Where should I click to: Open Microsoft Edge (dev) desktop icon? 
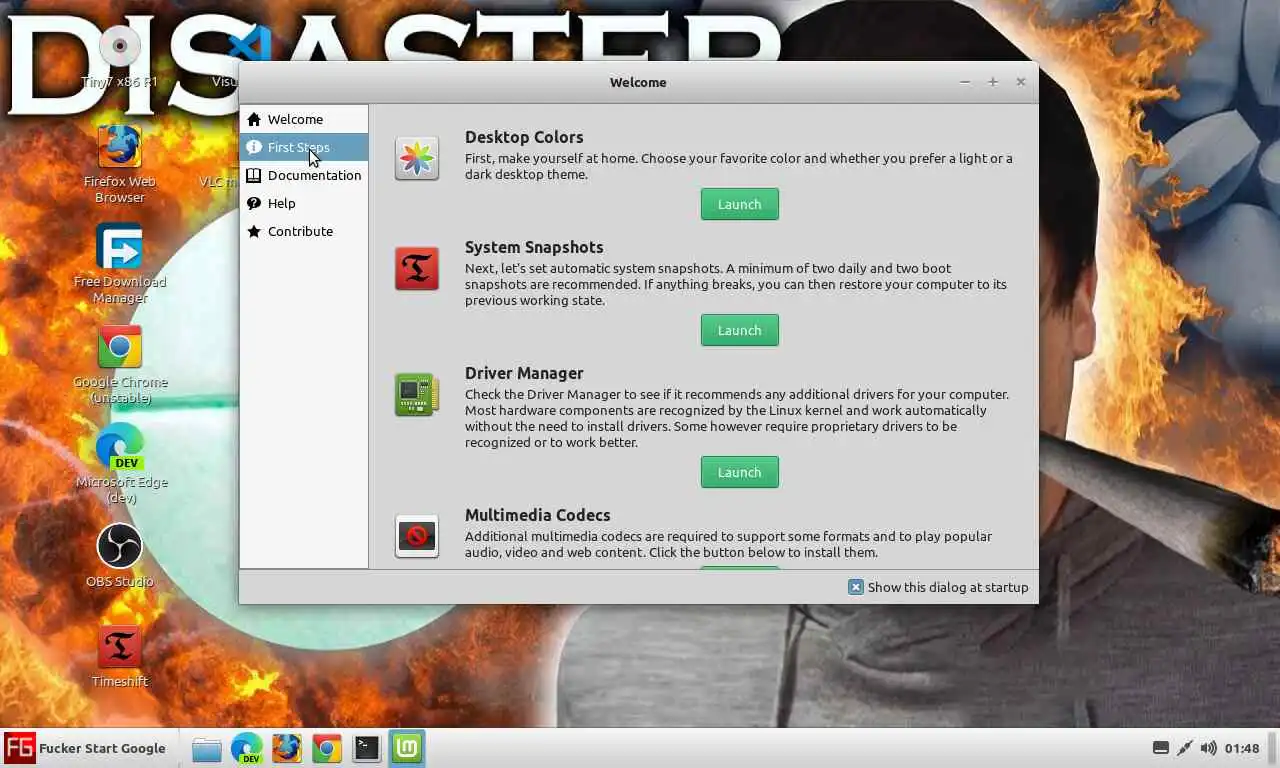click(120, 463)
